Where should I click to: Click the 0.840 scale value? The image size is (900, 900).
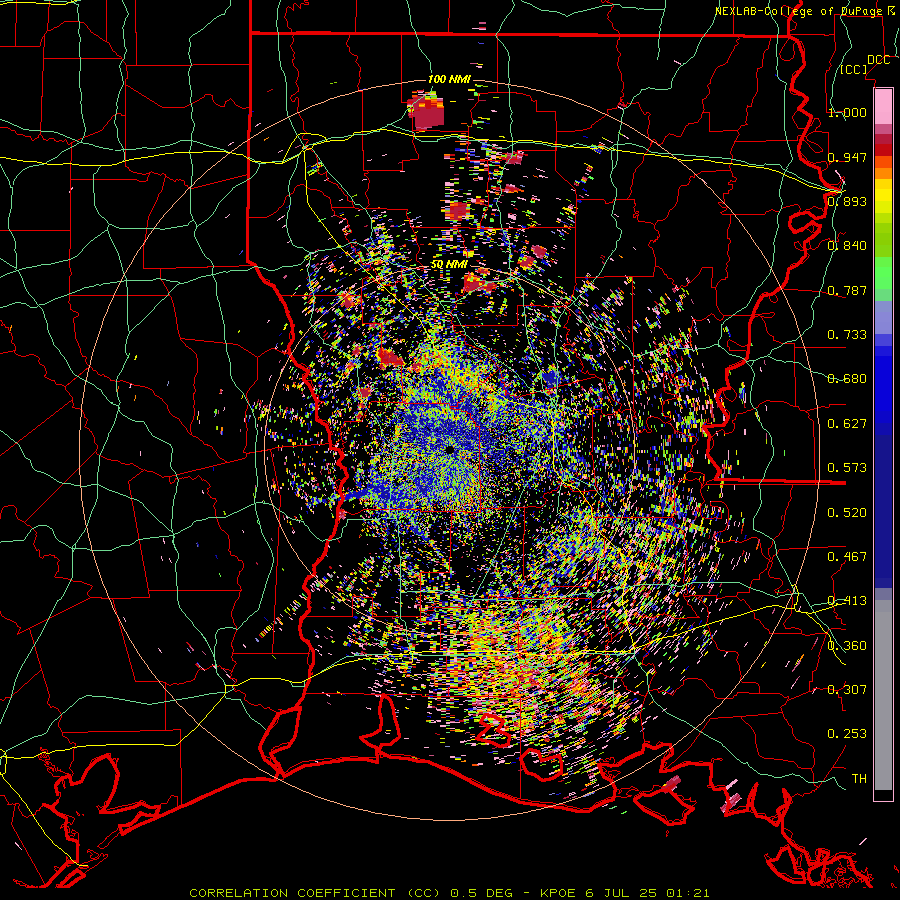[847, 245]
